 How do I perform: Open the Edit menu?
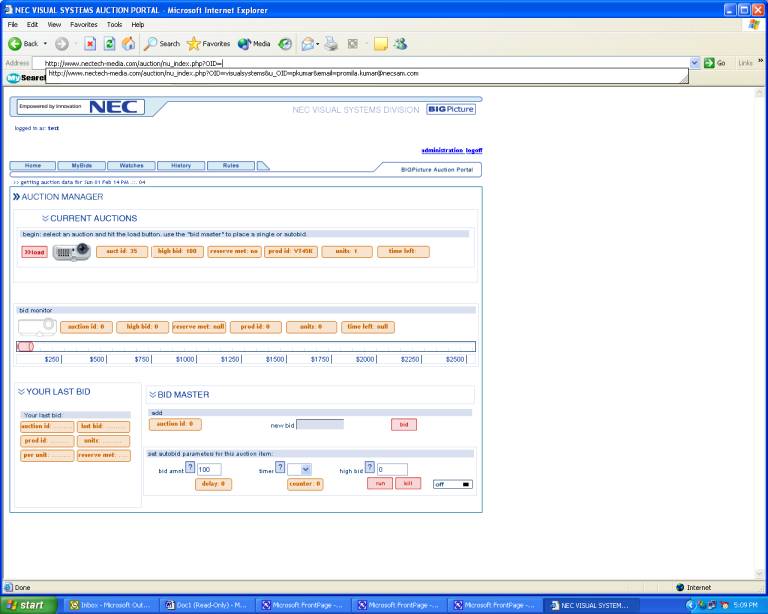click(32, 24)
